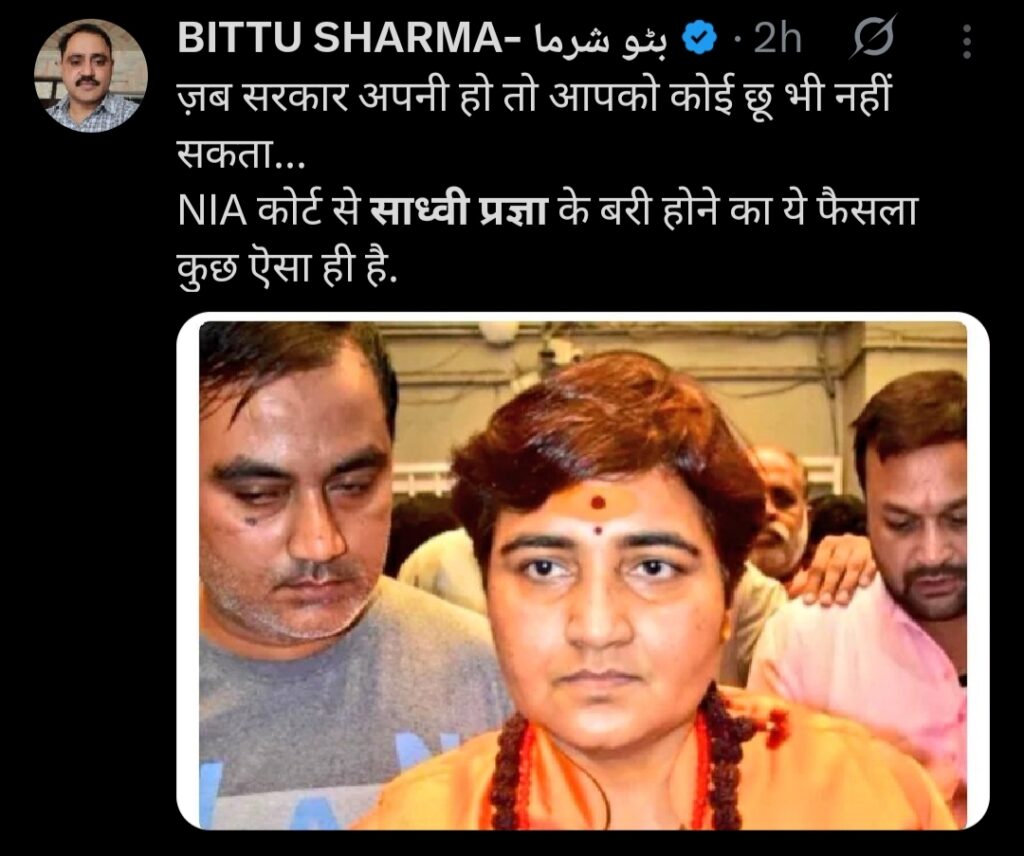Screen dimensions: 1024x856
Task: Open the Grok explain-post icon
Action: pyautogui.click(x=872, y=38)
